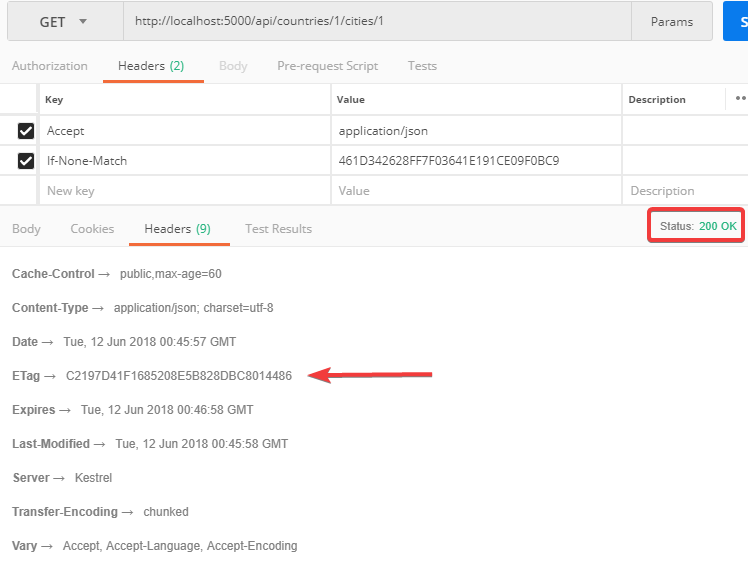Uncheck the Accept header checkbox
Screen dimensions: 748x573
point(26,131)
